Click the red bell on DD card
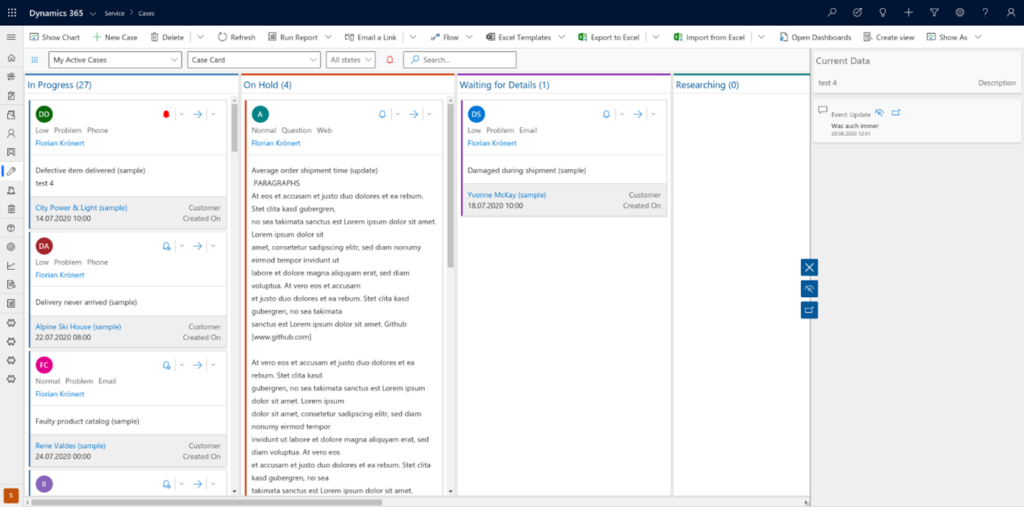The image size is (1024, 507). coord(165,114)
